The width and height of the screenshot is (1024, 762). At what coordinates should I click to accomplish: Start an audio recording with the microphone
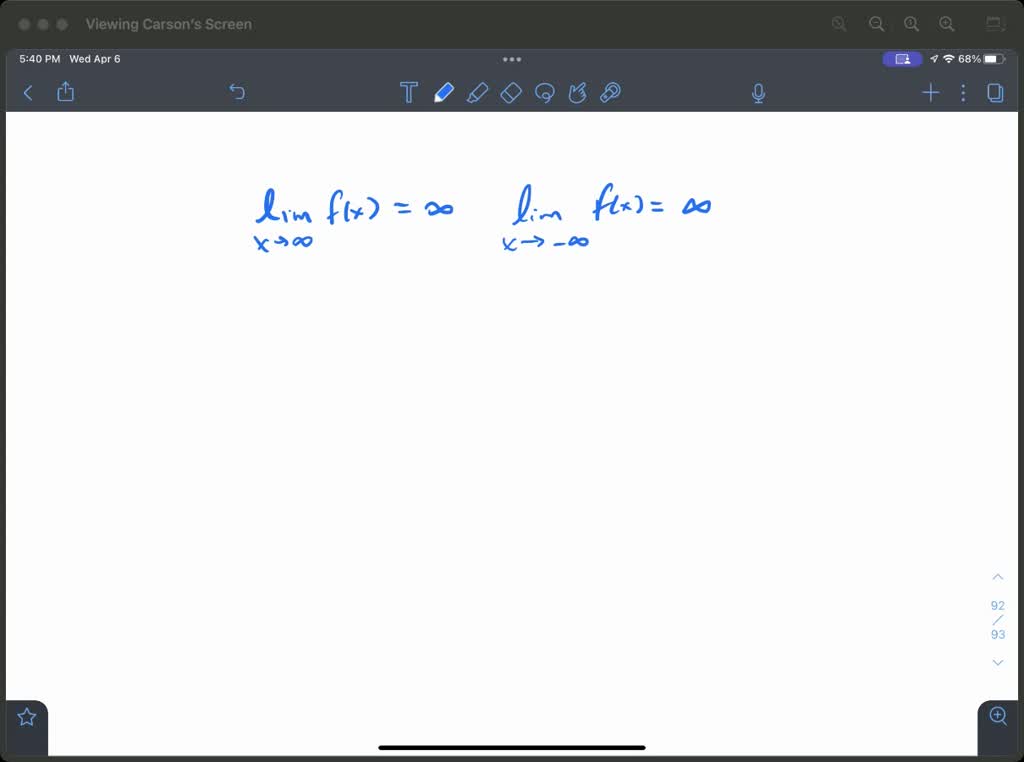pos(758,92)
